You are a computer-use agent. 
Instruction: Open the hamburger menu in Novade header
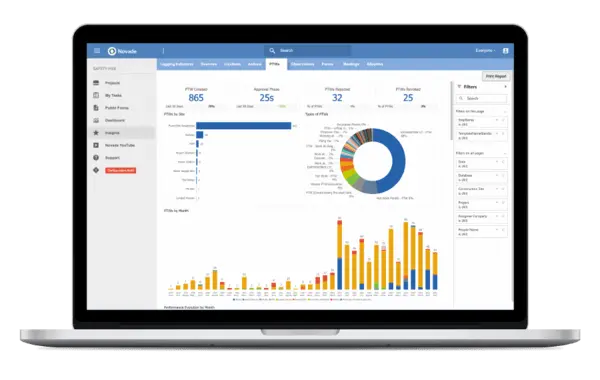coord(97,51)
